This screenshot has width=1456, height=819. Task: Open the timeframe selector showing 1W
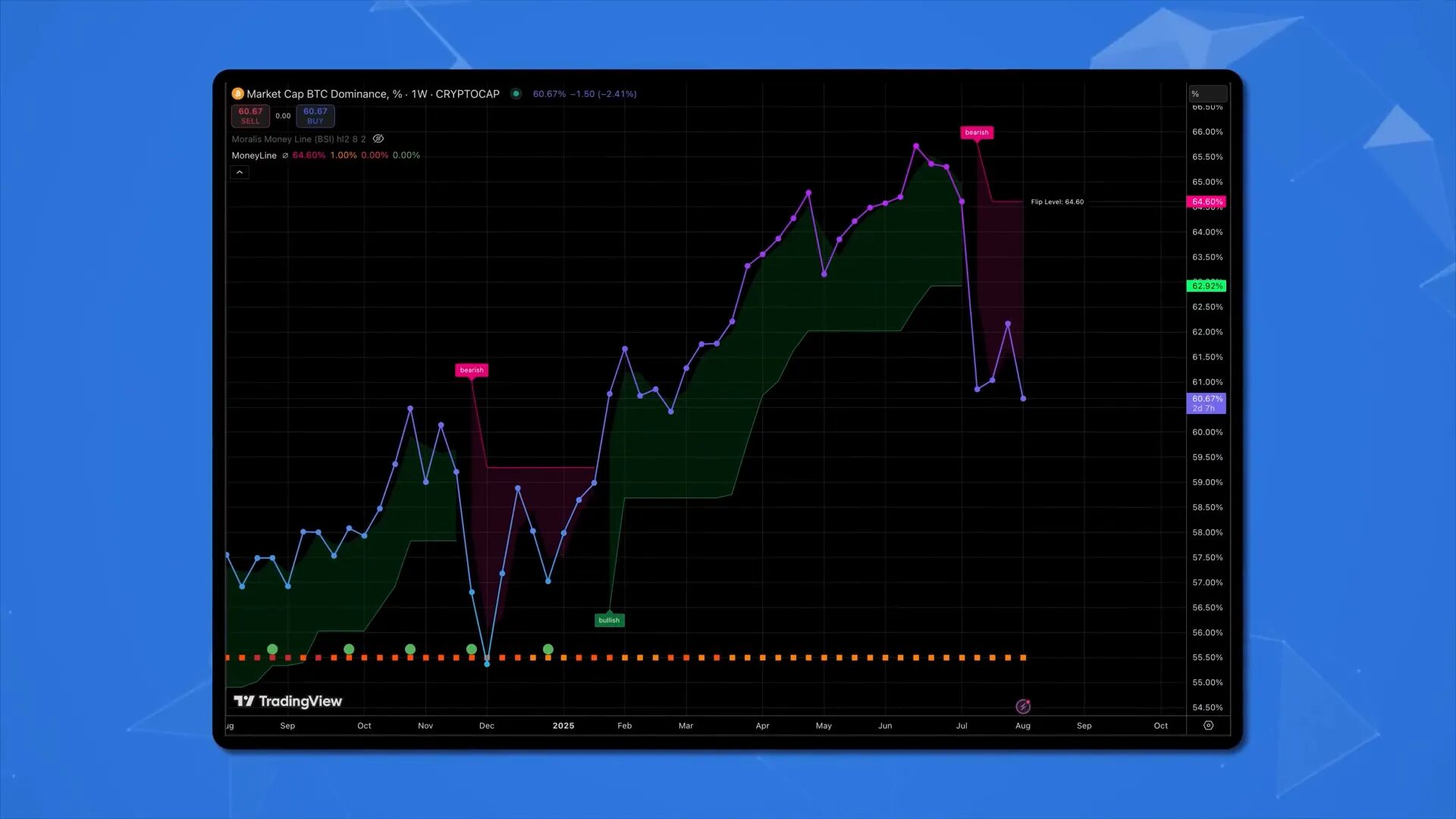(x=418, y=94)
